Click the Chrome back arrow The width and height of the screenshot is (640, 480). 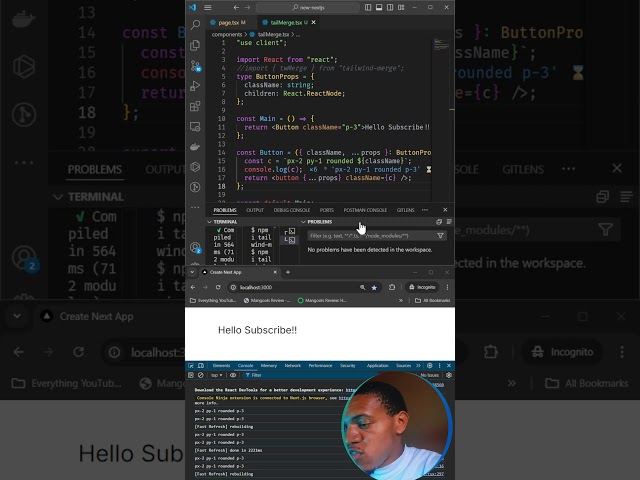click(193, 288)
